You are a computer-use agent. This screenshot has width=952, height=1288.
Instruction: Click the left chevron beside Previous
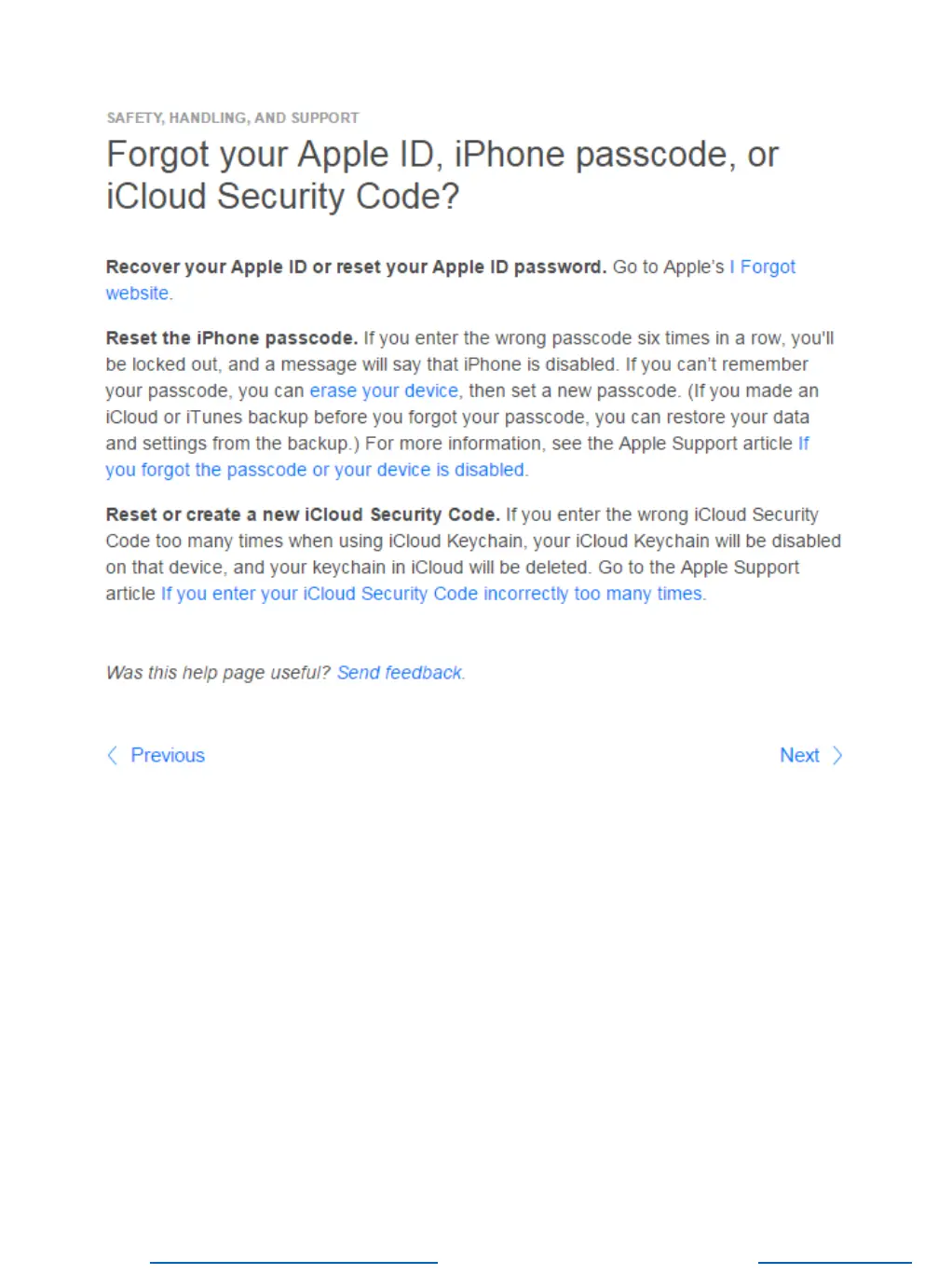pos(113,755)
